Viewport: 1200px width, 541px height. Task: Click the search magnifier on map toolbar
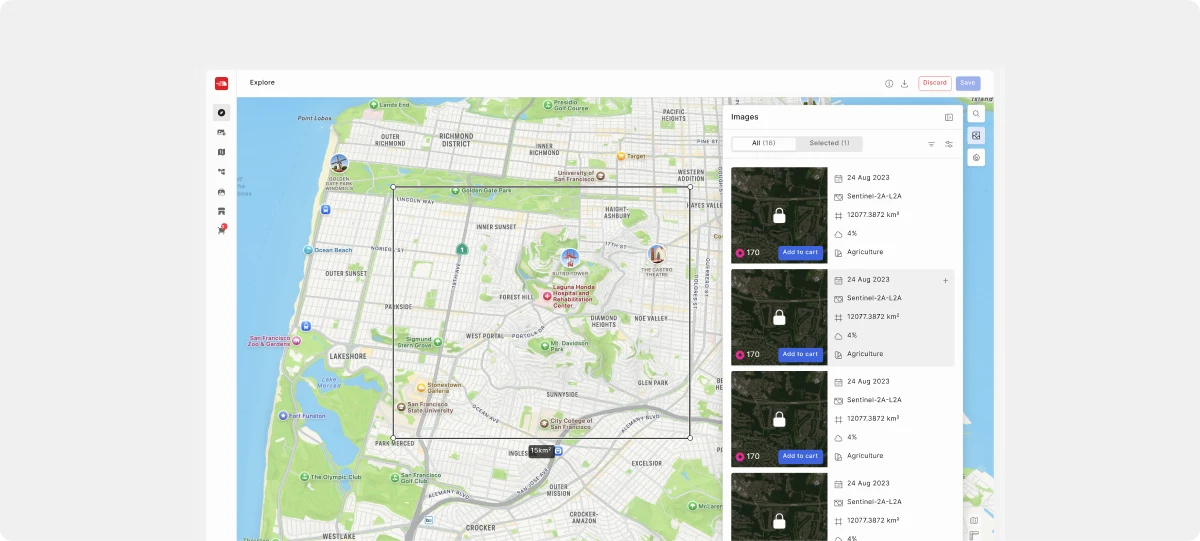[x=976, y=114]
